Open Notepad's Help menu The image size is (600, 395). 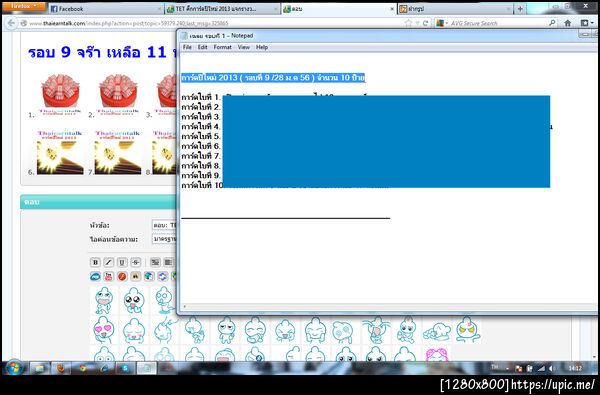pyautogui.click(x=262, y=47)
